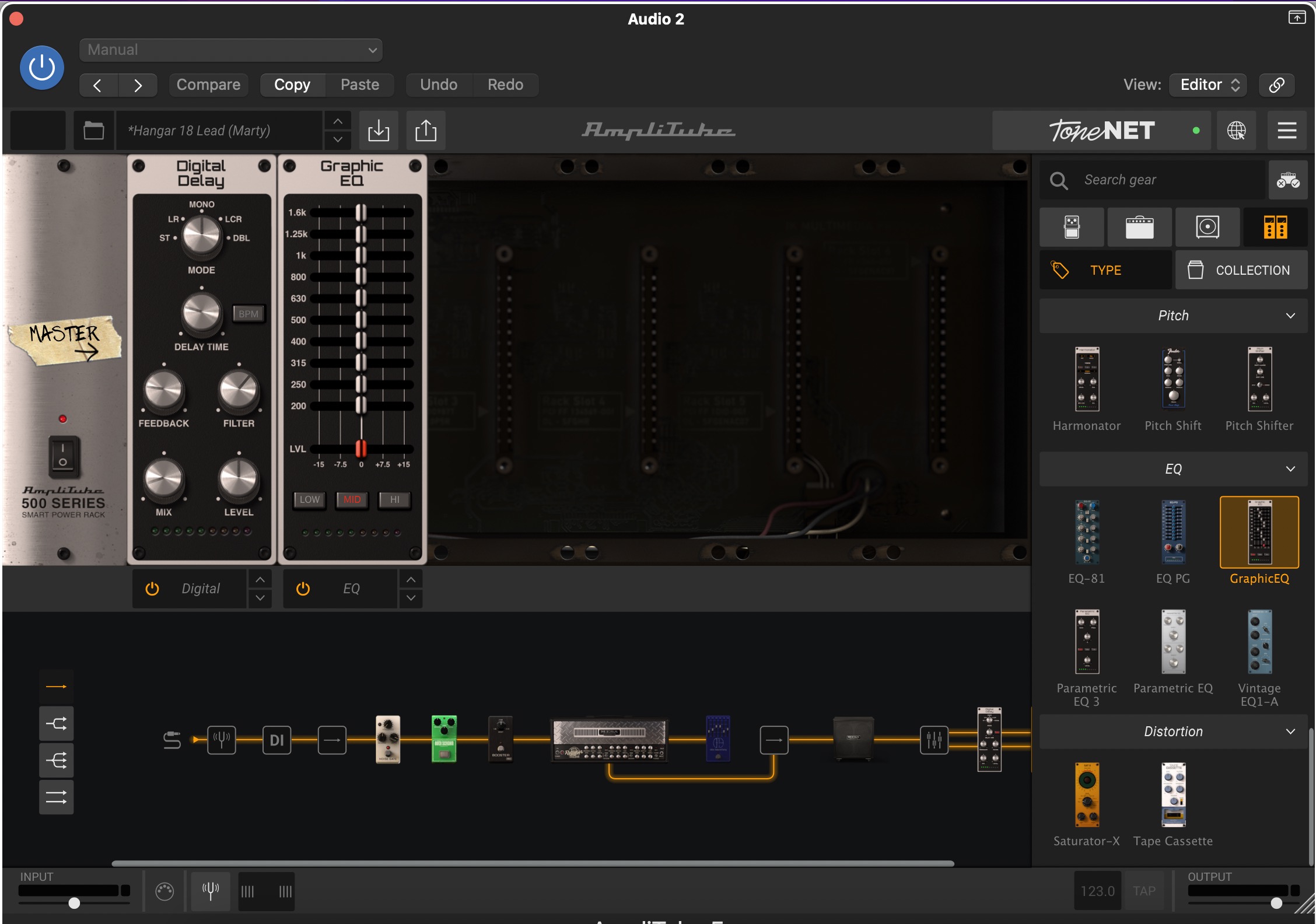Flip the 500 Series rack power switch
The height and width of the screenshot is (924, 1316).
pyautogui.click(x=63, y=456)
